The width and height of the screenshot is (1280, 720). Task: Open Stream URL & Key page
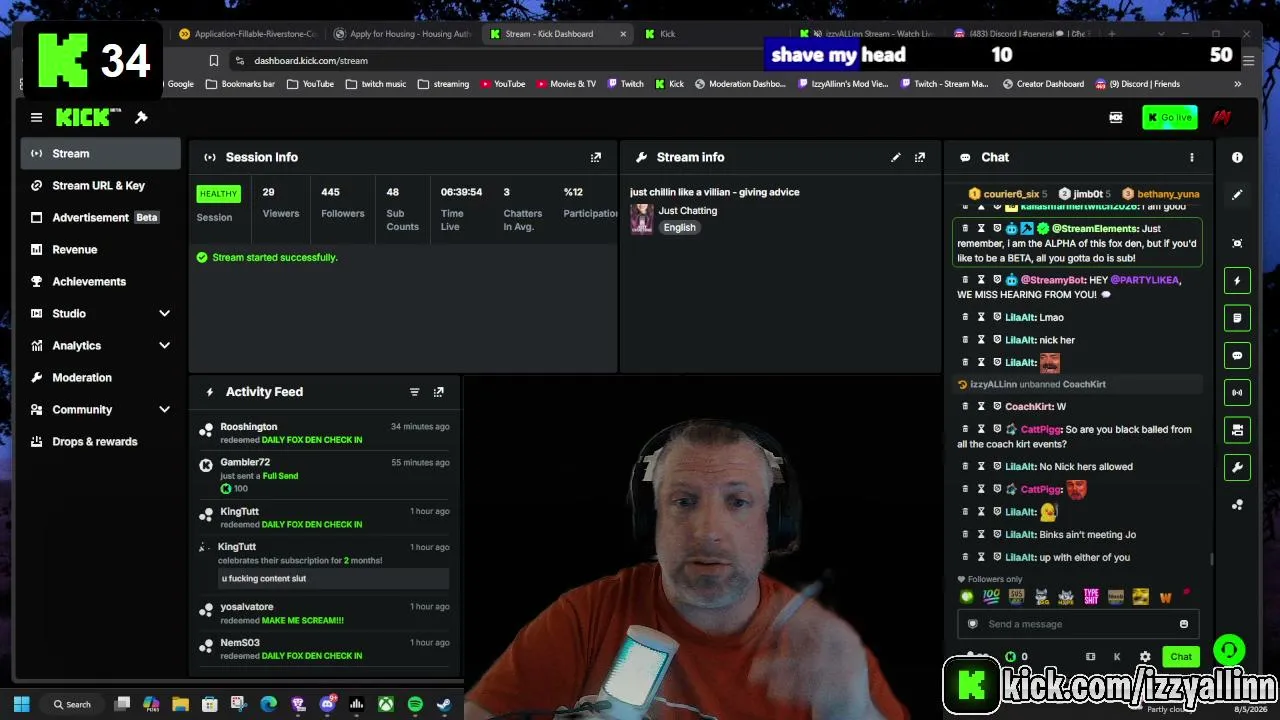coord(100,186)
